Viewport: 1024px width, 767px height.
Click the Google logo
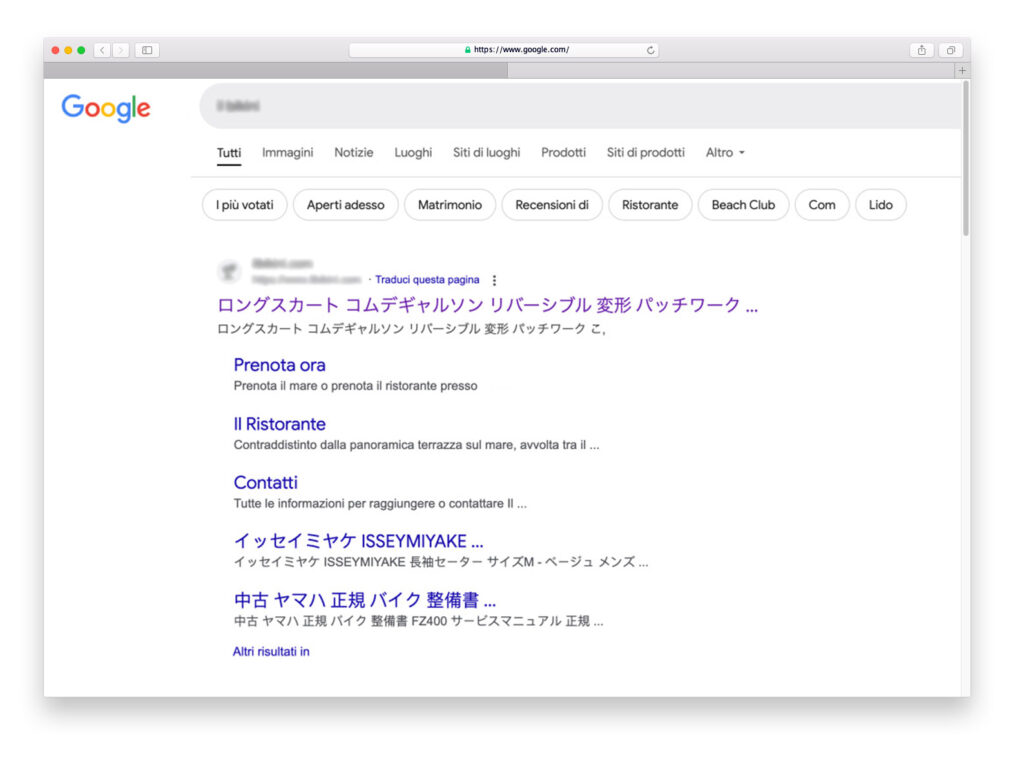[106, 108]
